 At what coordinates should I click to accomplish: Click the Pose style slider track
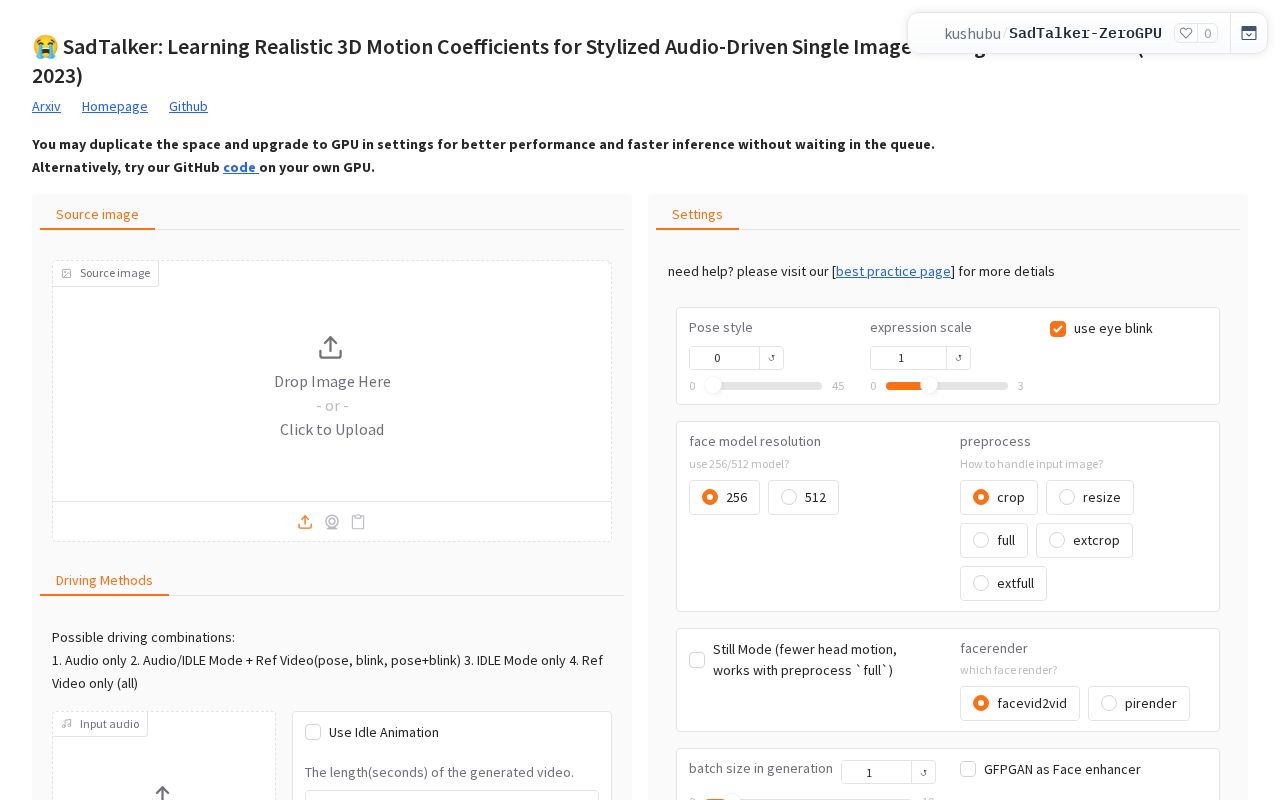764,386
